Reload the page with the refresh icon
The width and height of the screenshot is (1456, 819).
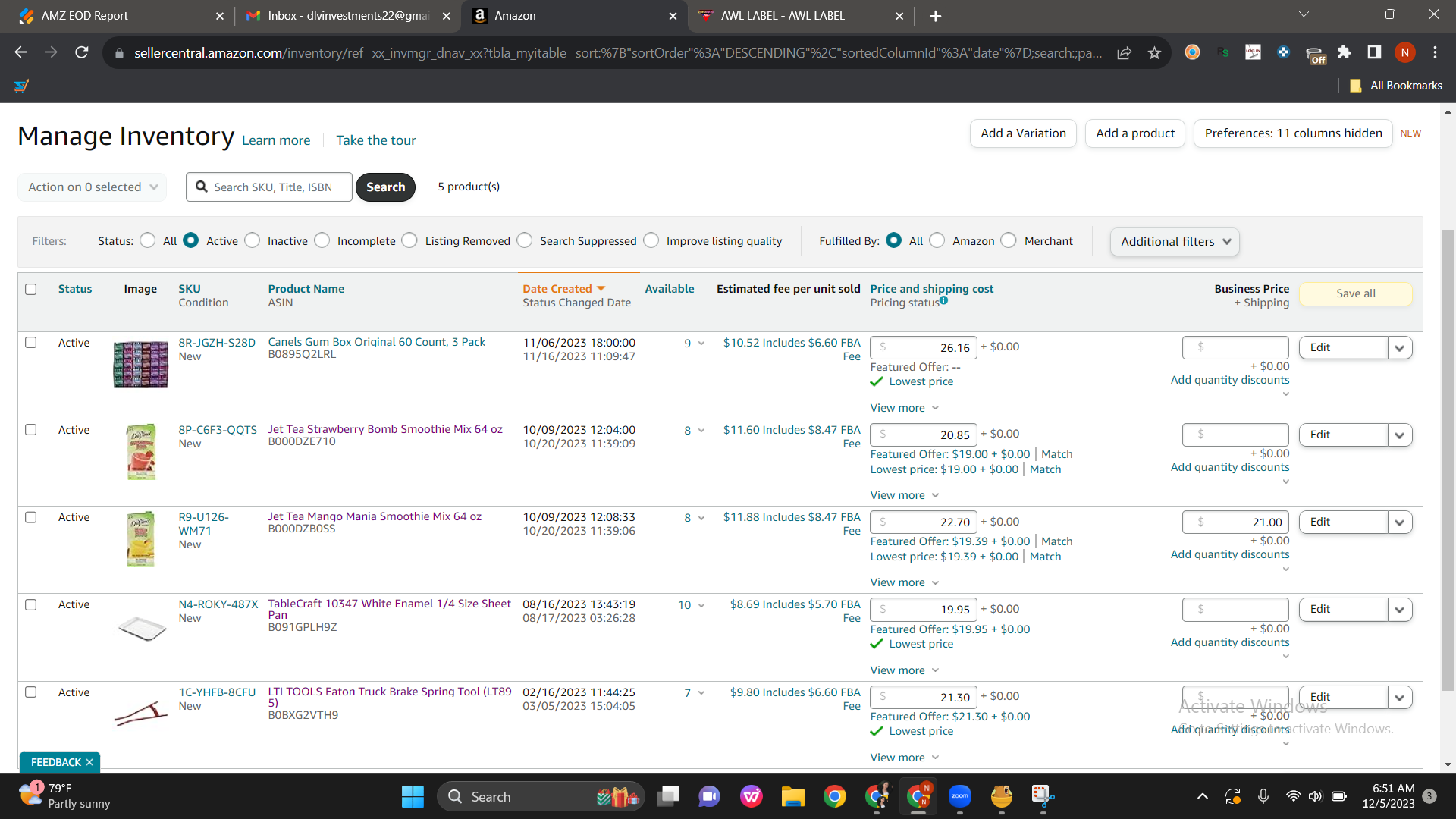click(82, 52)
